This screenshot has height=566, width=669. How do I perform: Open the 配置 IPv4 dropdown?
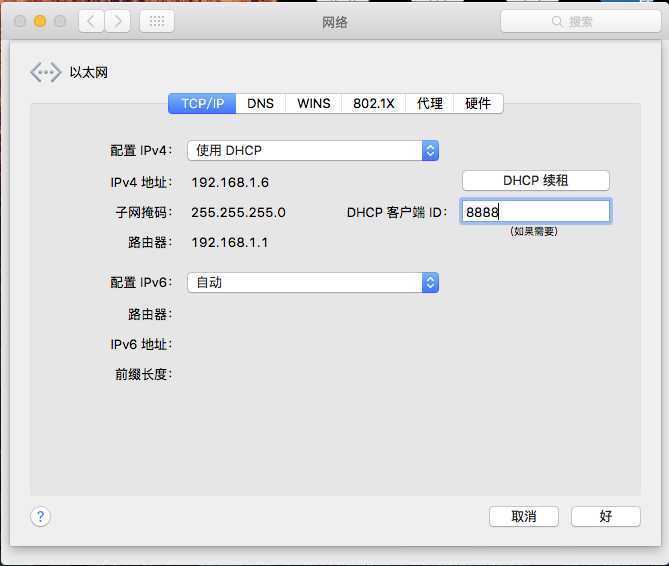(313, 151)
